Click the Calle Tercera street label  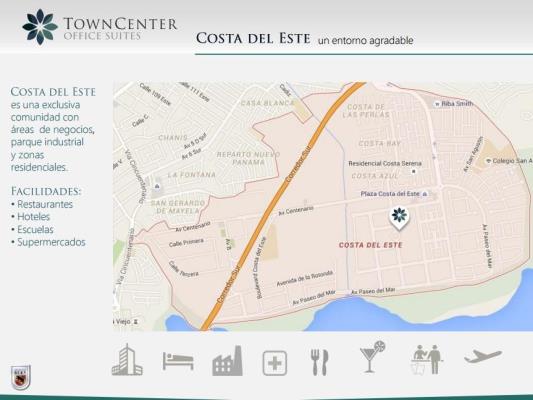pyautogui.click(x=184, y=269)
